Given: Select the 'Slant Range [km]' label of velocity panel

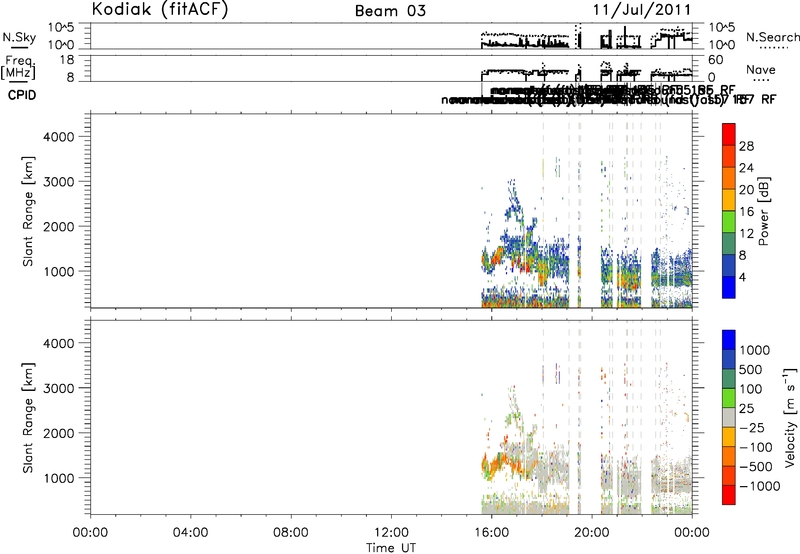Looking at the screenshot, I should click(x=28, y=417).
